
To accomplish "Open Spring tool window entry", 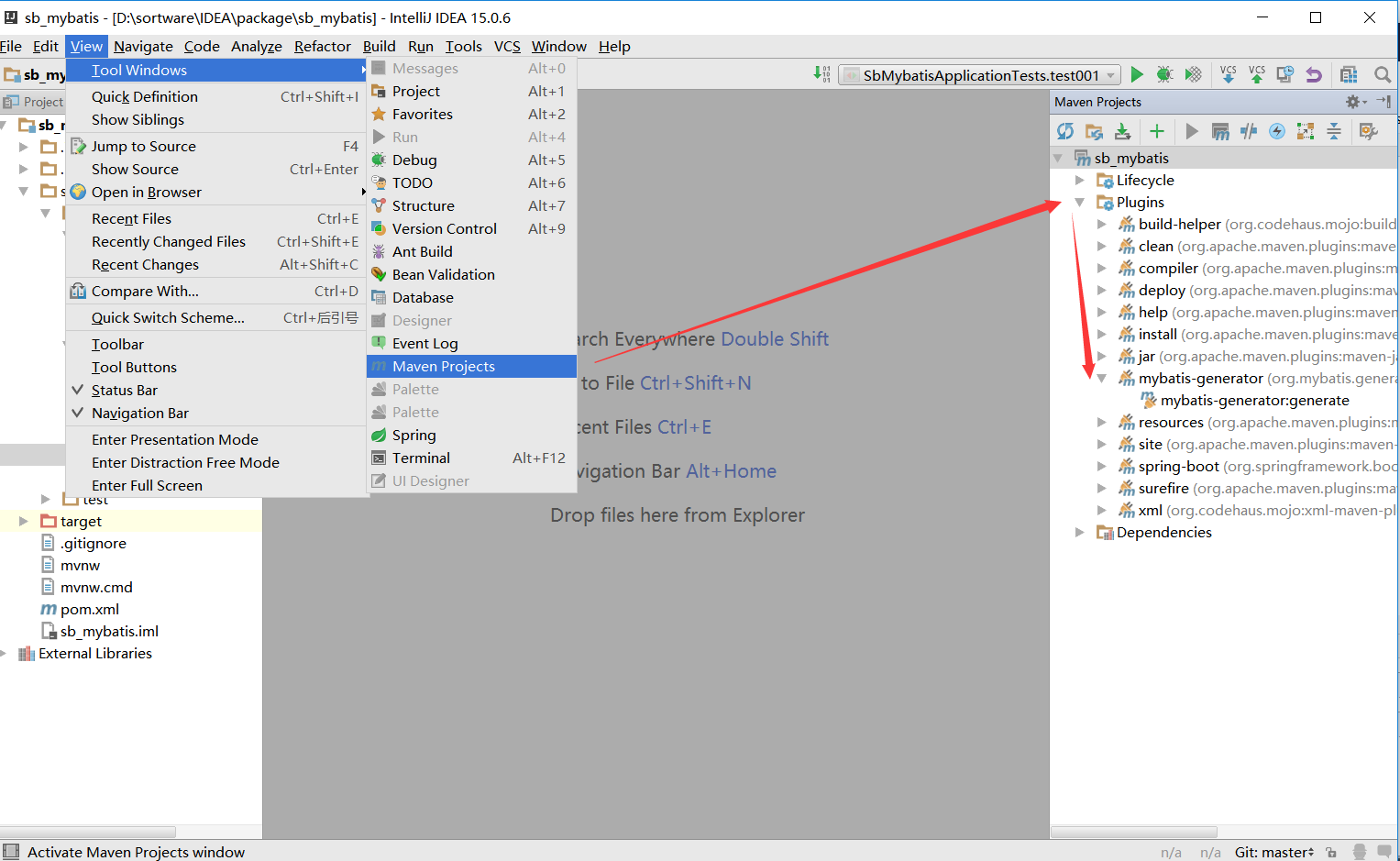I will coord(471,435).
